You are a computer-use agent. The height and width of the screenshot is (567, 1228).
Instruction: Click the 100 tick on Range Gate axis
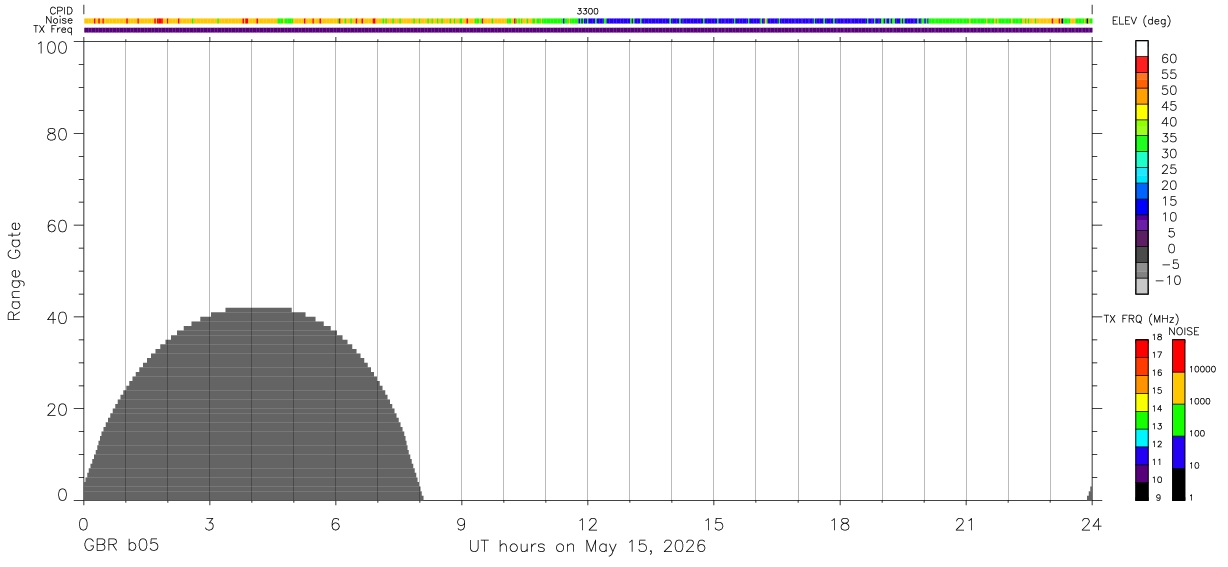click(x=50, y=46)
